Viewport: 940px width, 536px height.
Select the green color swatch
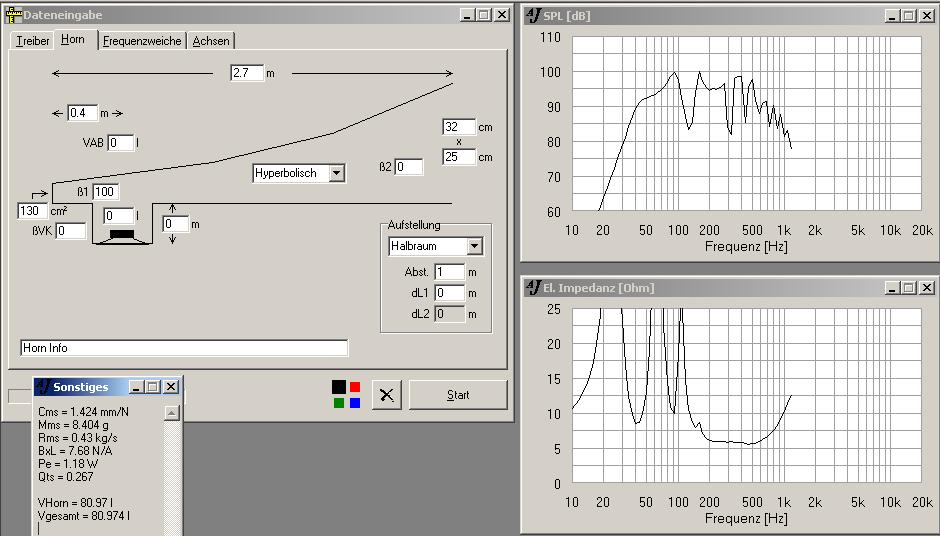339,403
